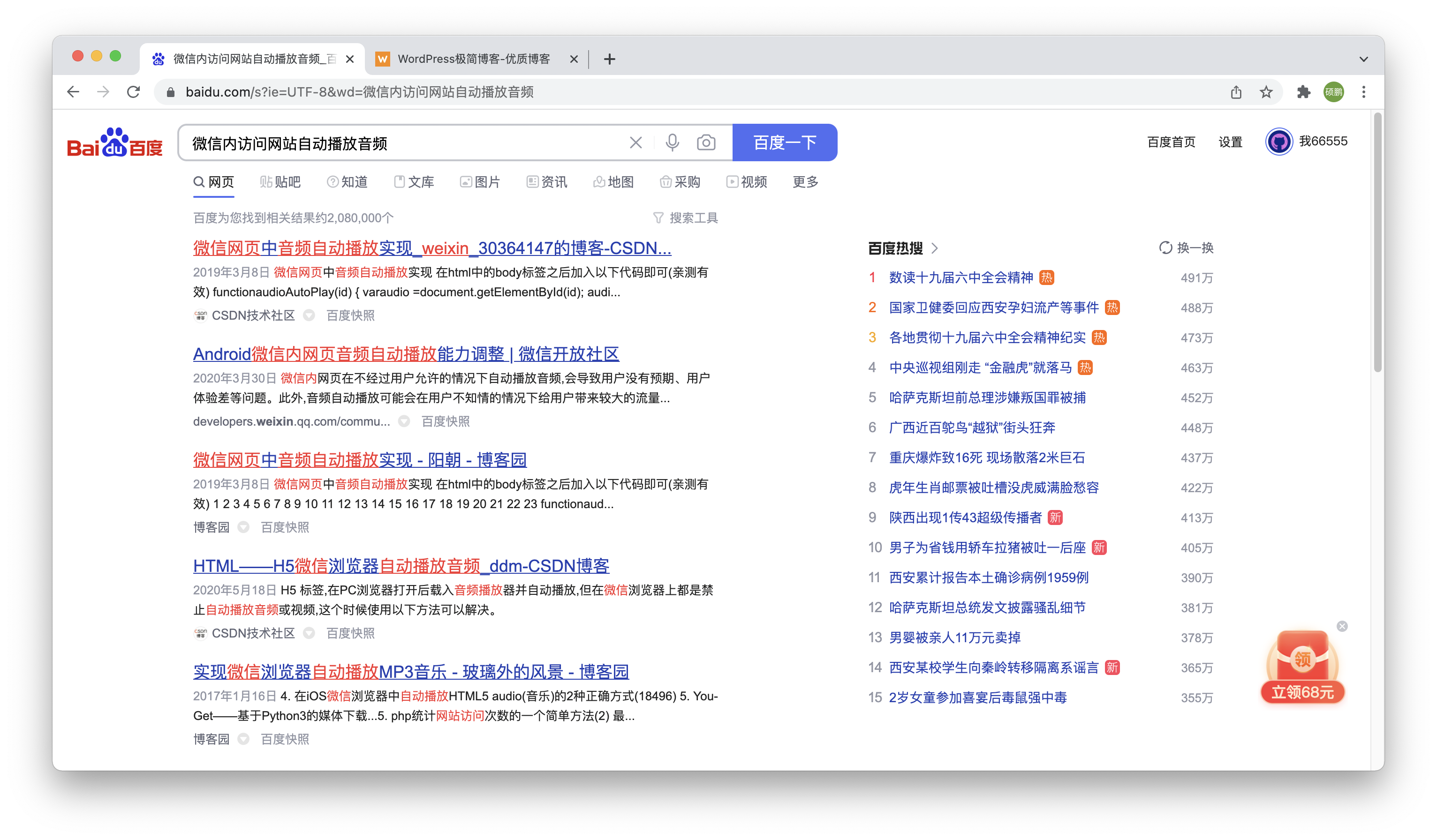Open hot search 数读十九届六中全会精神
The image size is (1437, 840).
961,277
